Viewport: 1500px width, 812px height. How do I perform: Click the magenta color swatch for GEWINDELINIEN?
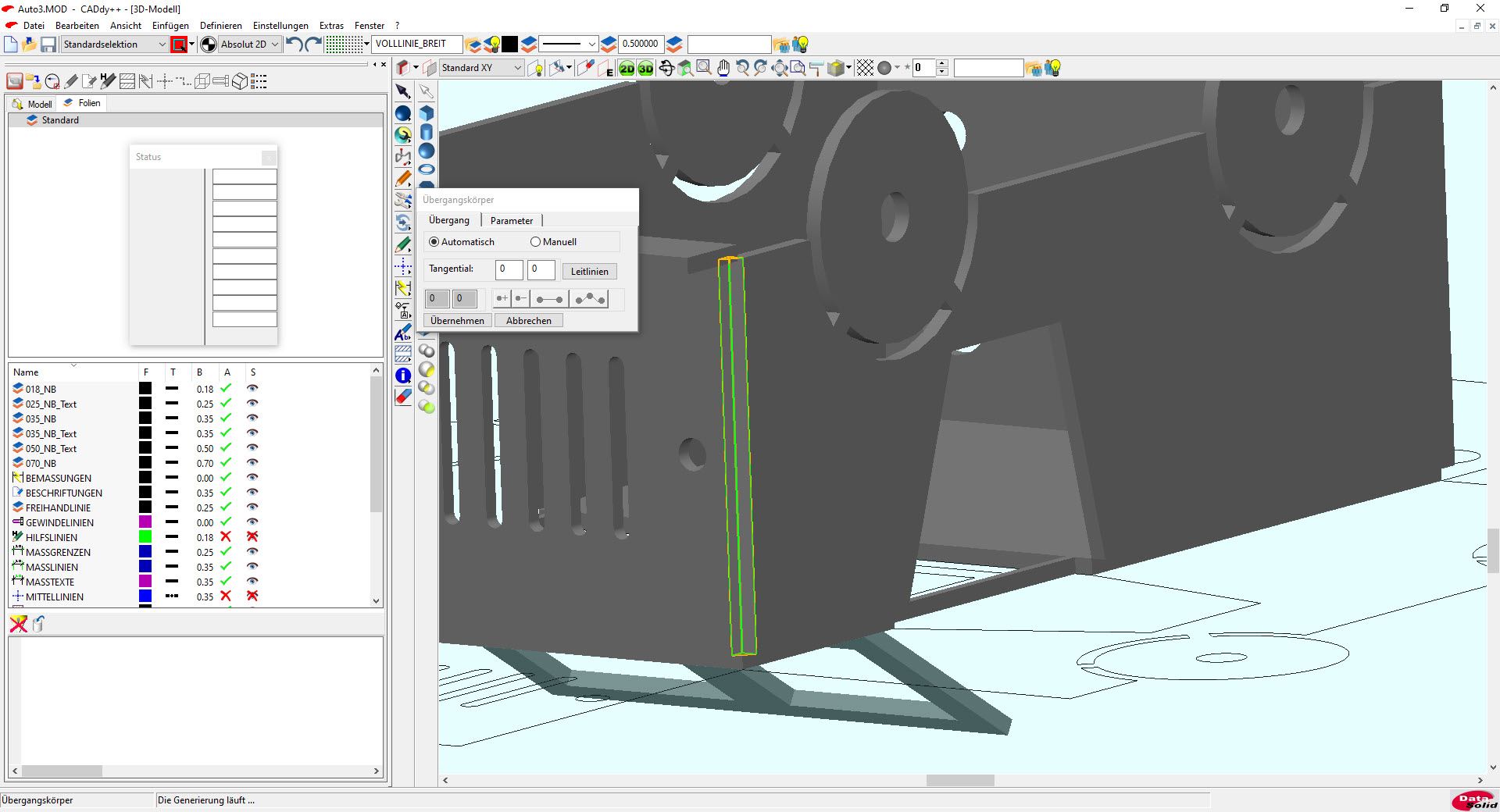[x=145, y=522]
